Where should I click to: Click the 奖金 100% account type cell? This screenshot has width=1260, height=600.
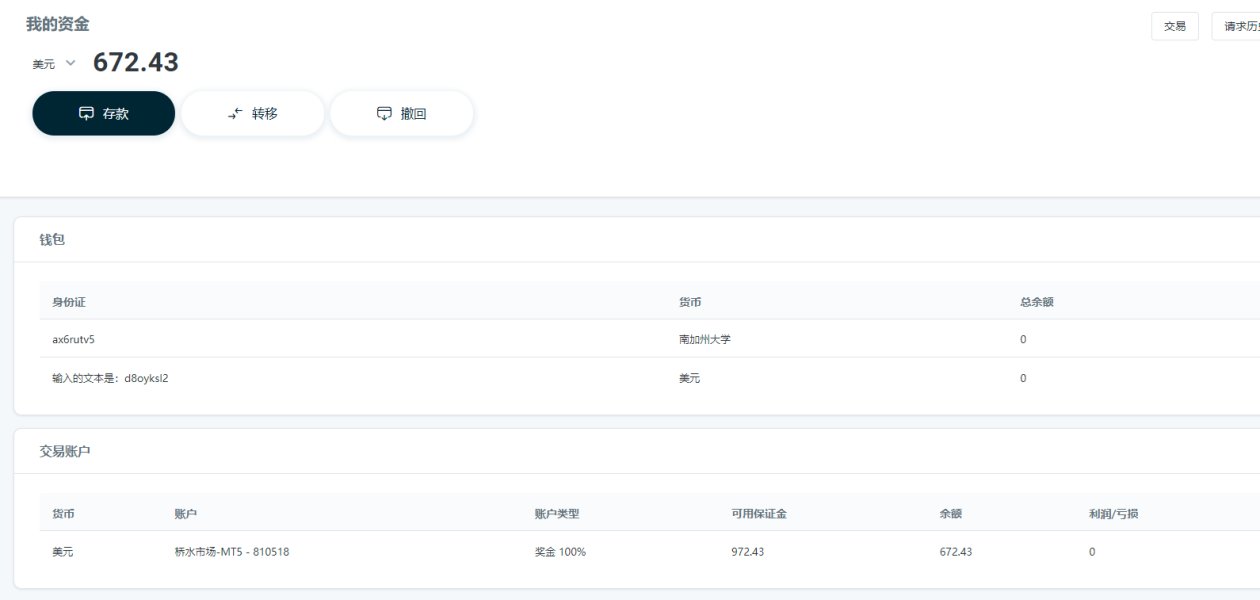point(560,551)
